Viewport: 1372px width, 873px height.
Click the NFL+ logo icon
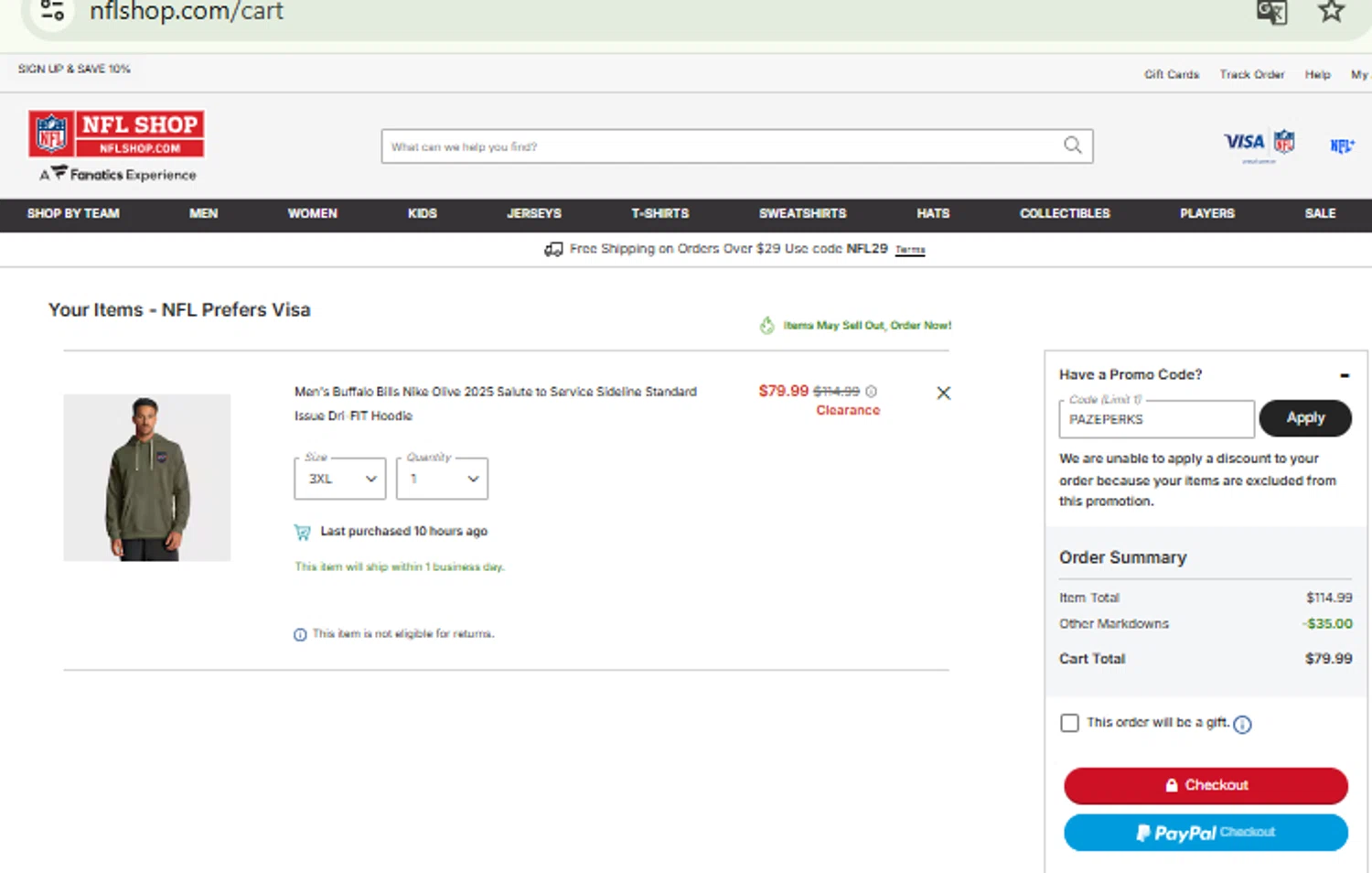tap(1342, 145)
